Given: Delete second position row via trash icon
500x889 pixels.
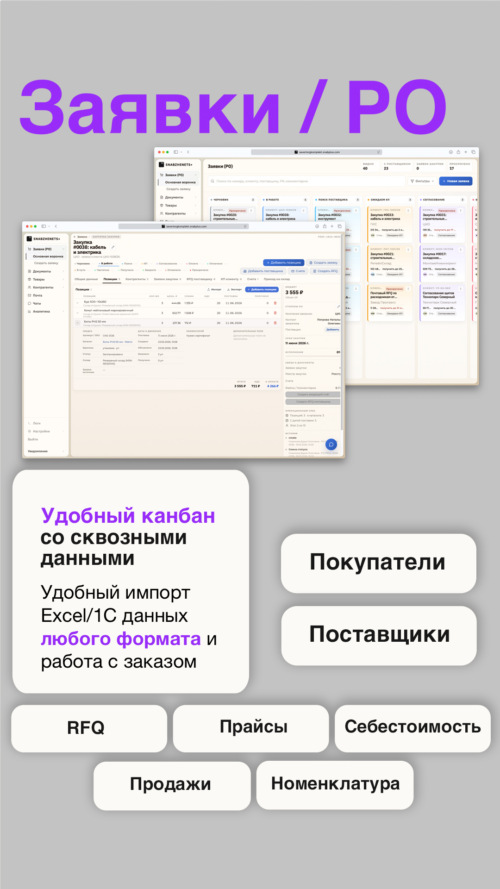Looking at the screenshot, I should point(275,313).
